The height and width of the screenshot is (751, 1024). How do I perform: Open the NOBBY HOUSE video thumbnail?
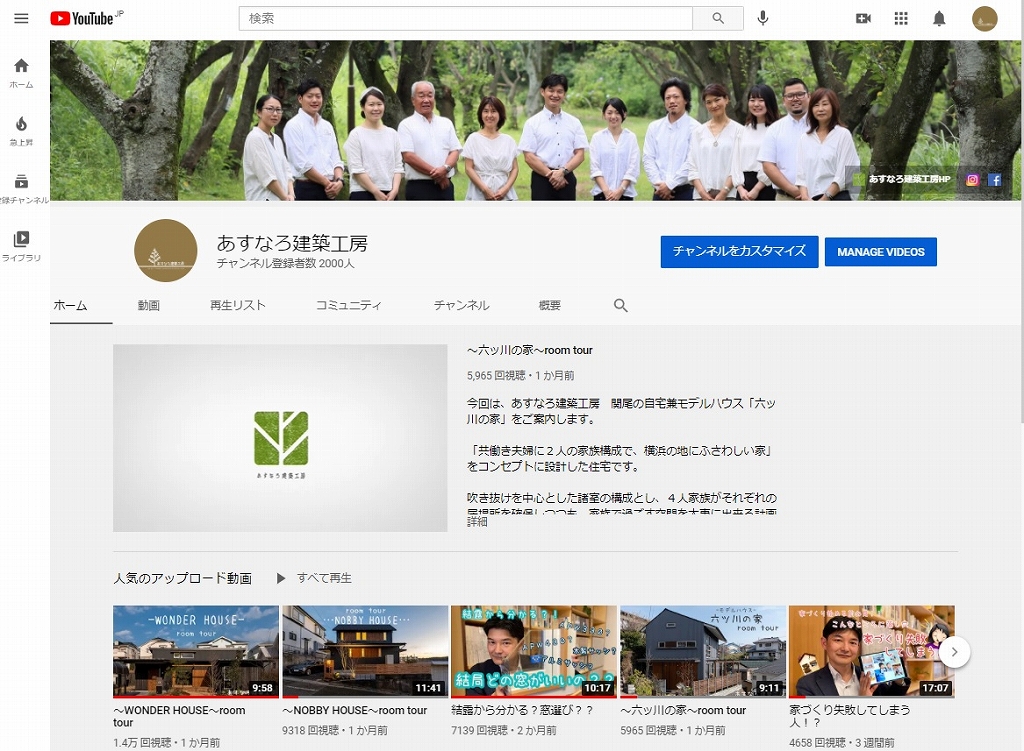pyautogui.click(x=365, y=651)
